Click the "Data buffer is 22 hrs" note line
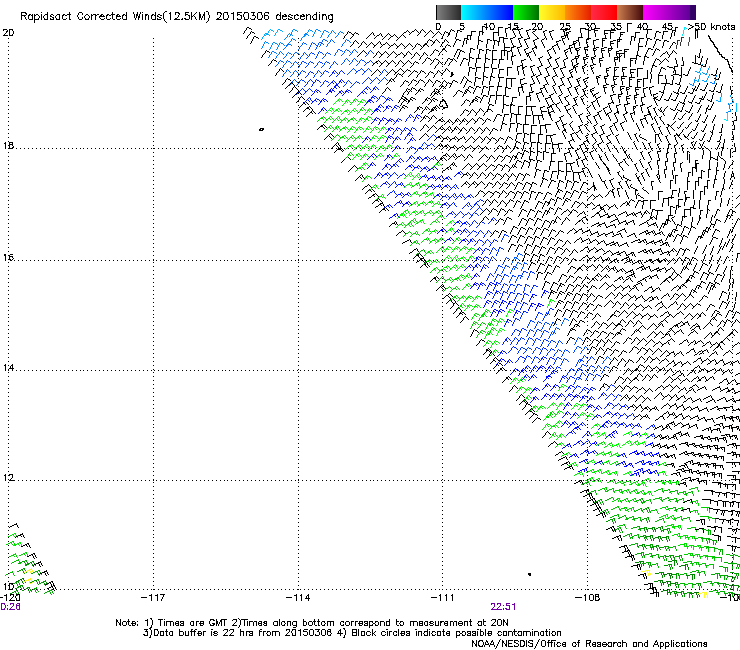The width and height of the screenshot is (740, 650). click(x=352, y=633)
